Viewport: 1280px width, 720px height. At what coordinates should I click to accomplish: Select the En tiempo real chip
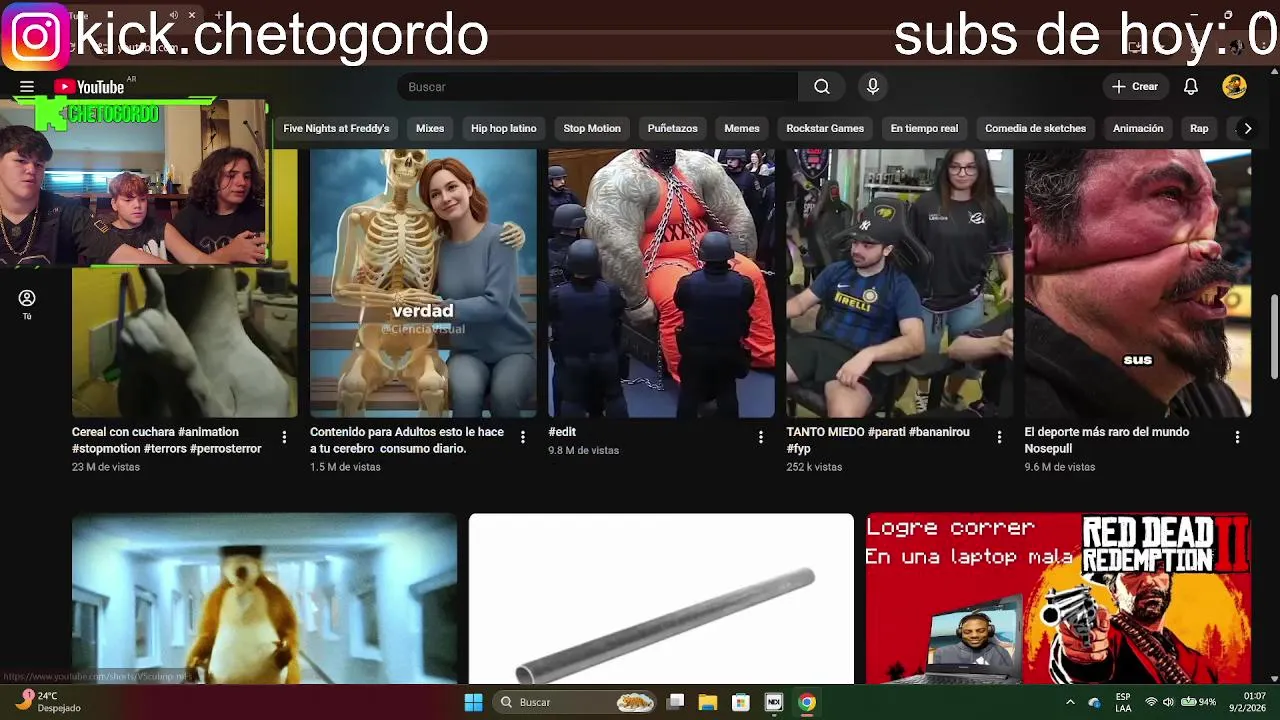pos(924,128)
